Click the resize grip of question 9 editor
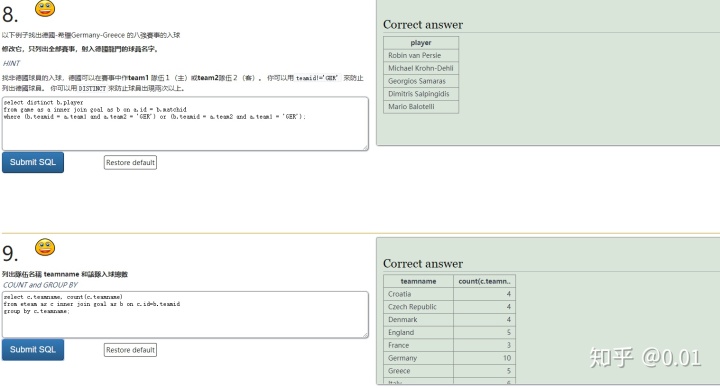 366,335
